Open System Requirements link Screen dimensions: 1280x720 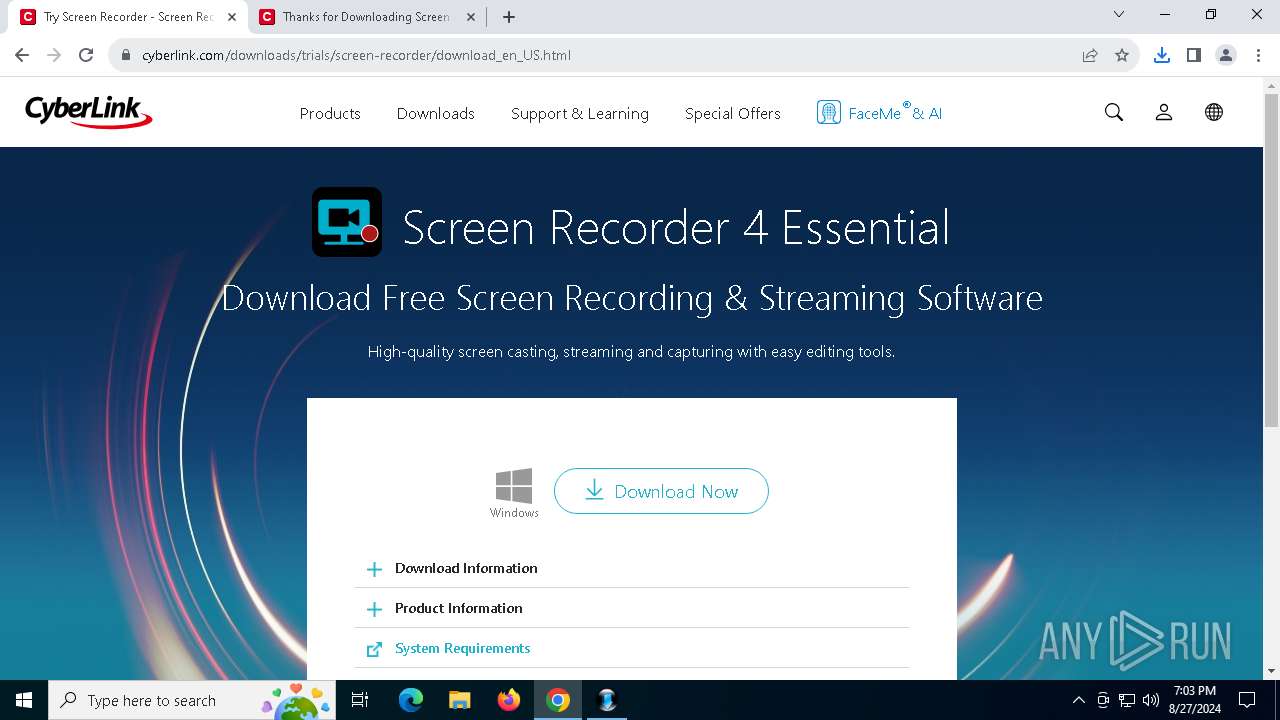point(462,648)
